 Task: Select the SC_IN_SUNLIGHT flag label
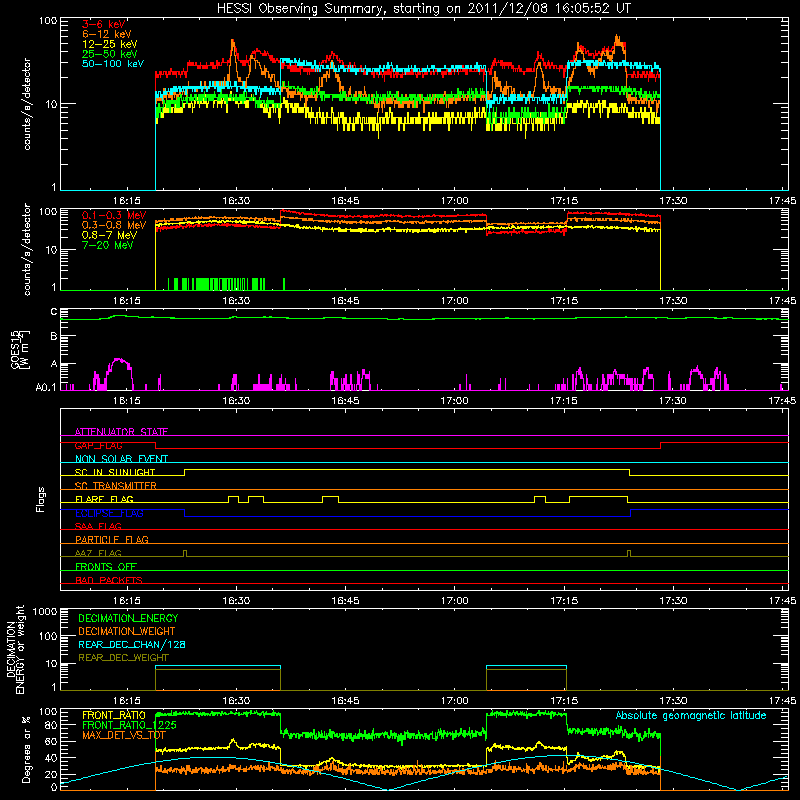coord(115,472)
